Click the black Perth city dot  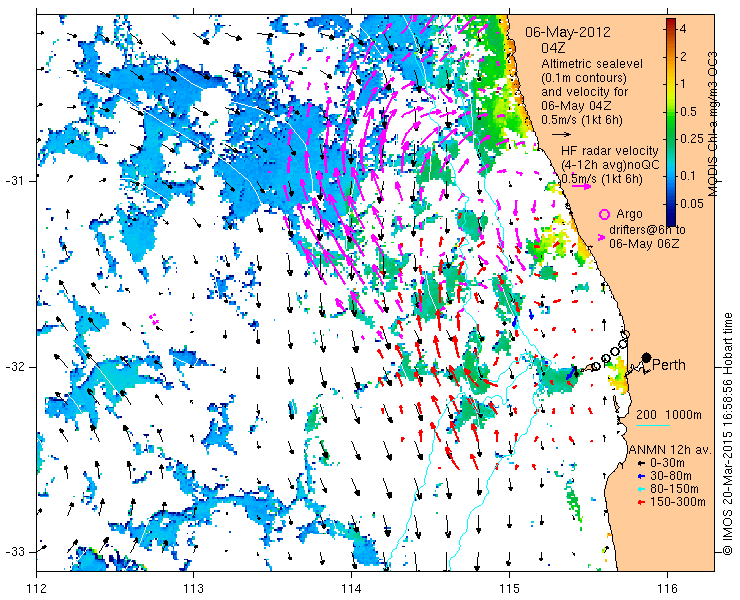(x=647, y=358)
